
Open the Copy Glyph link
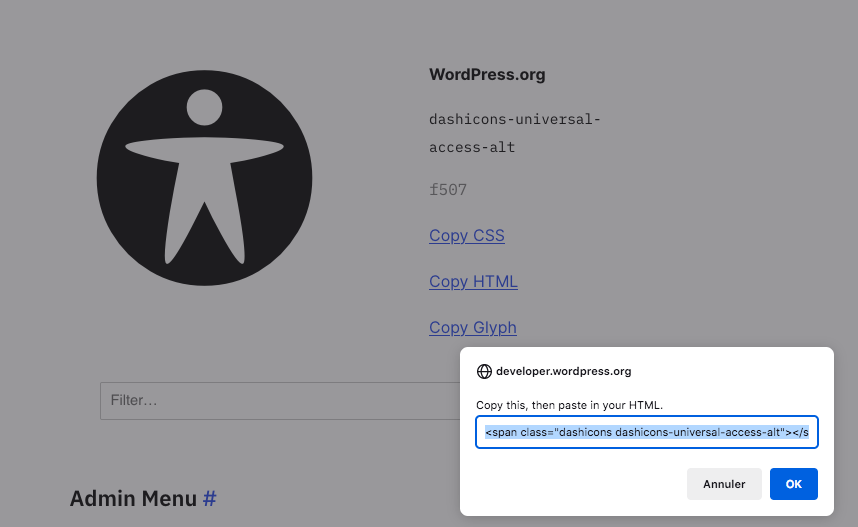[x=473, y=327]
